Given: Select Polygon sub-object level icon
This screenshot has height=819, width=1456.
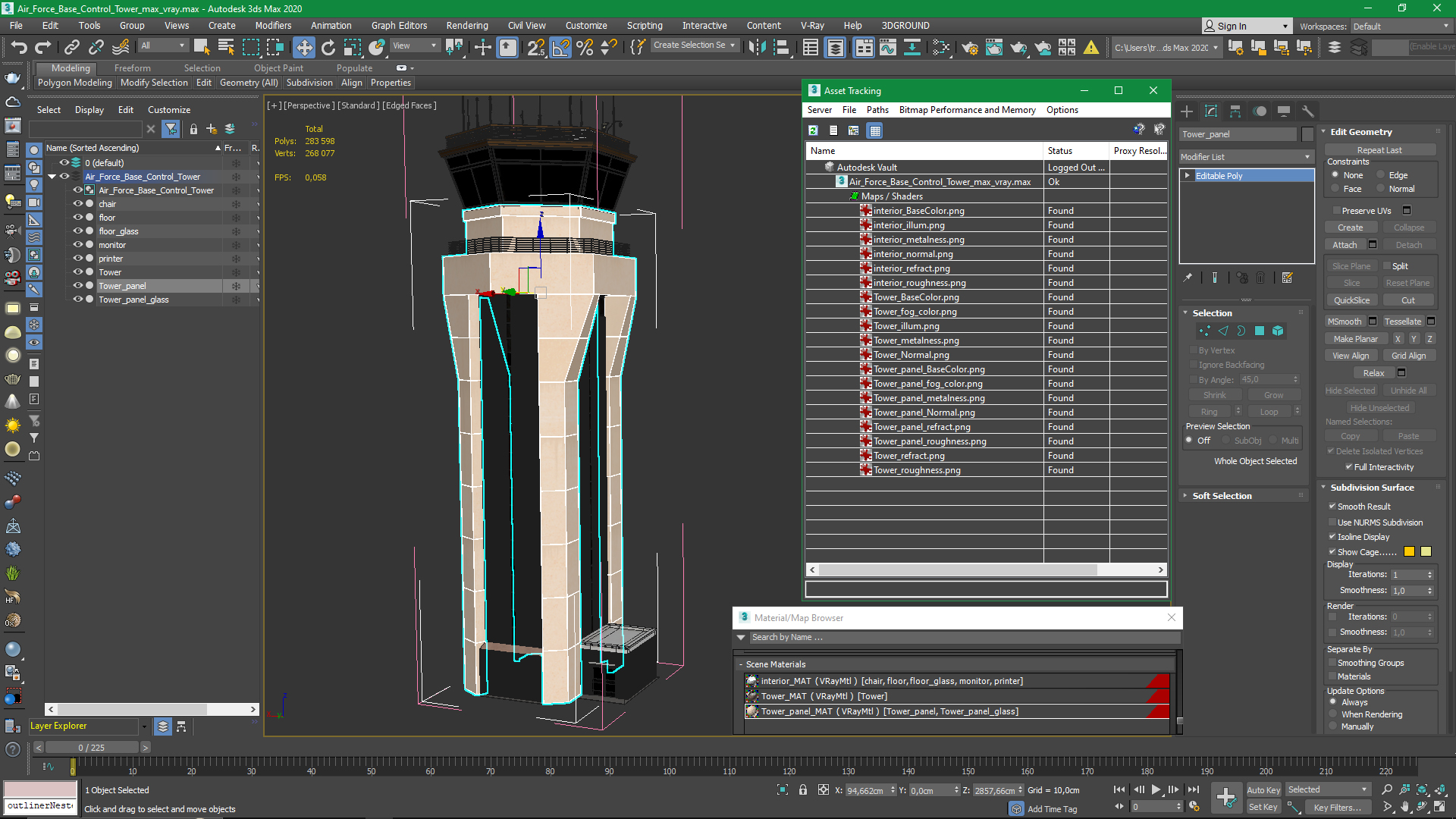Looking at the screenshot, I should click(1260, 331).
